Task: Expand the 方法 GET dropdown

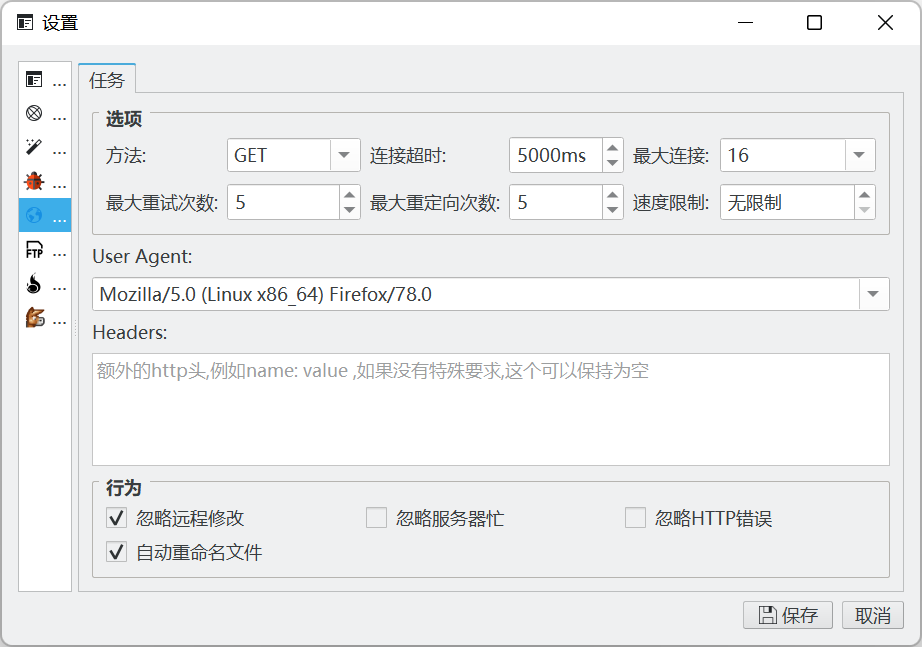Action: point(345,155)
